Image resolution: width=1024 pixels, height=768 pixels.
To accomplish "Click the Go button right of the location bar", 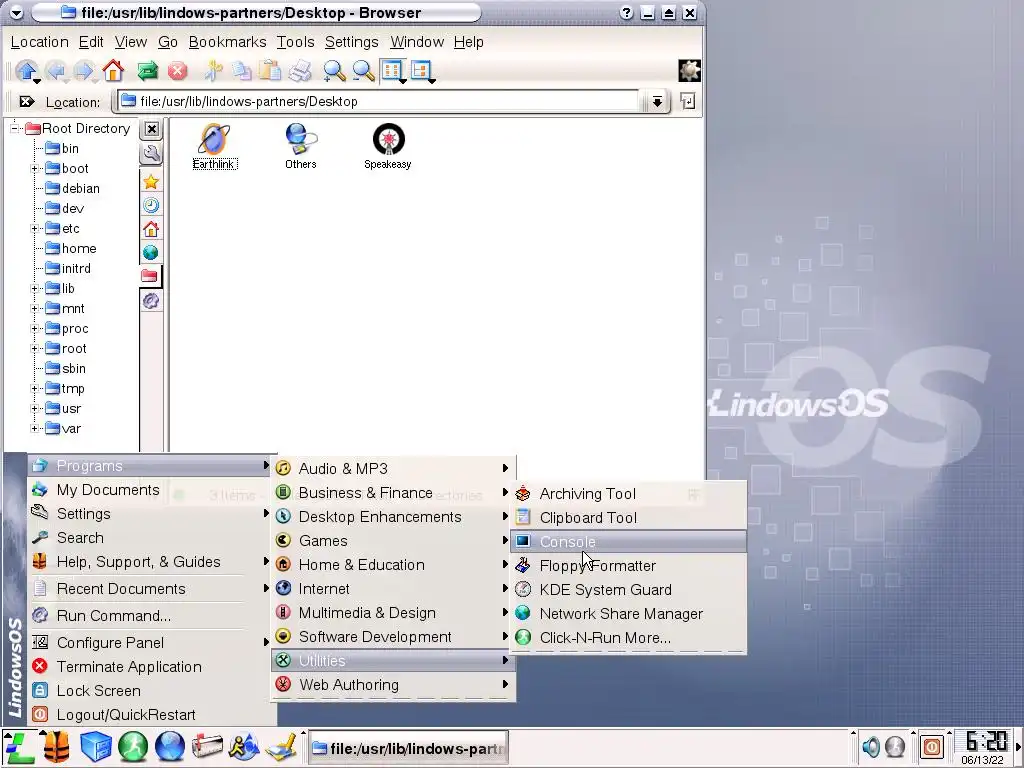I will (688, 101).
